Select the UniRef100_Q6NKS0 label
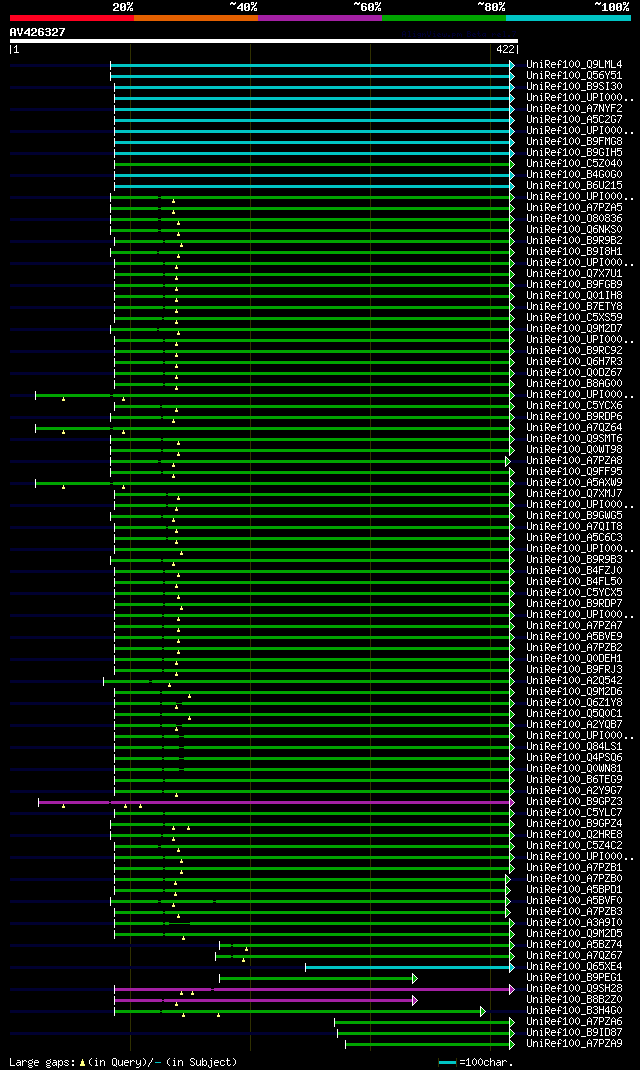This screenshot has width=640, height=1070. [x=574, y=230]
